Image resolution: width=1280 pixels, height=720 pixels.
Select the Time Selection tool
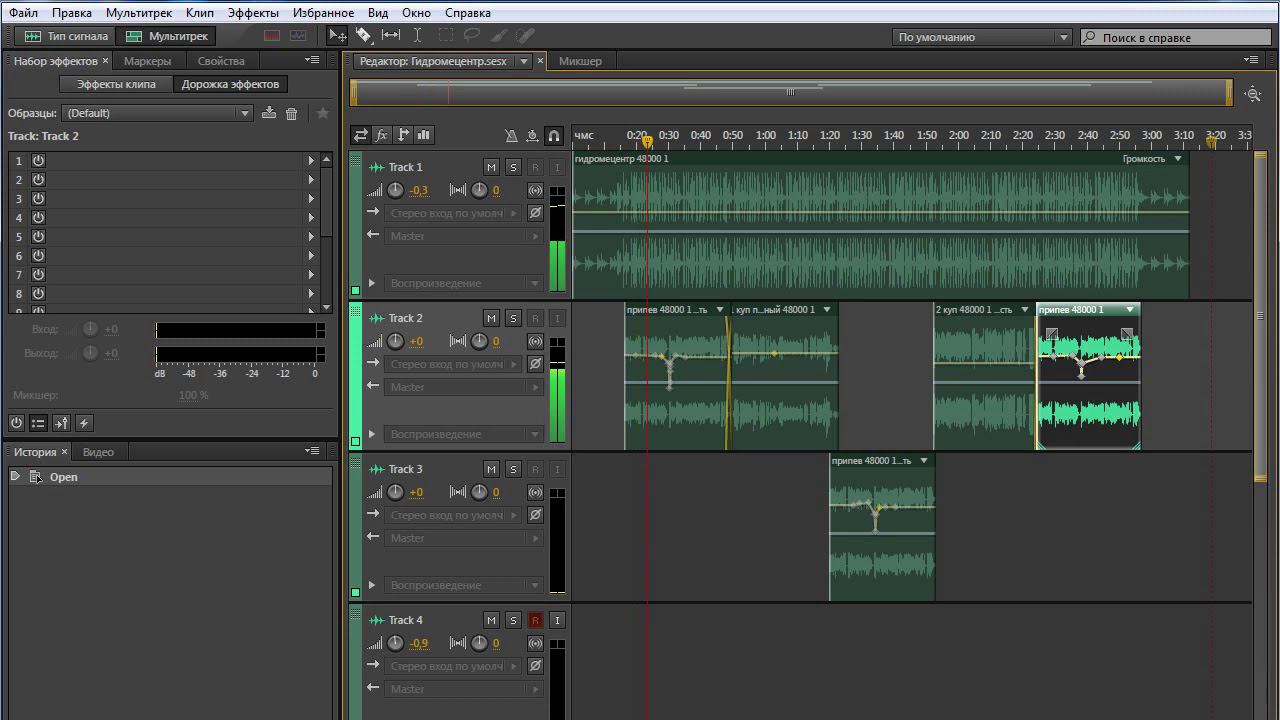point(418,35)
